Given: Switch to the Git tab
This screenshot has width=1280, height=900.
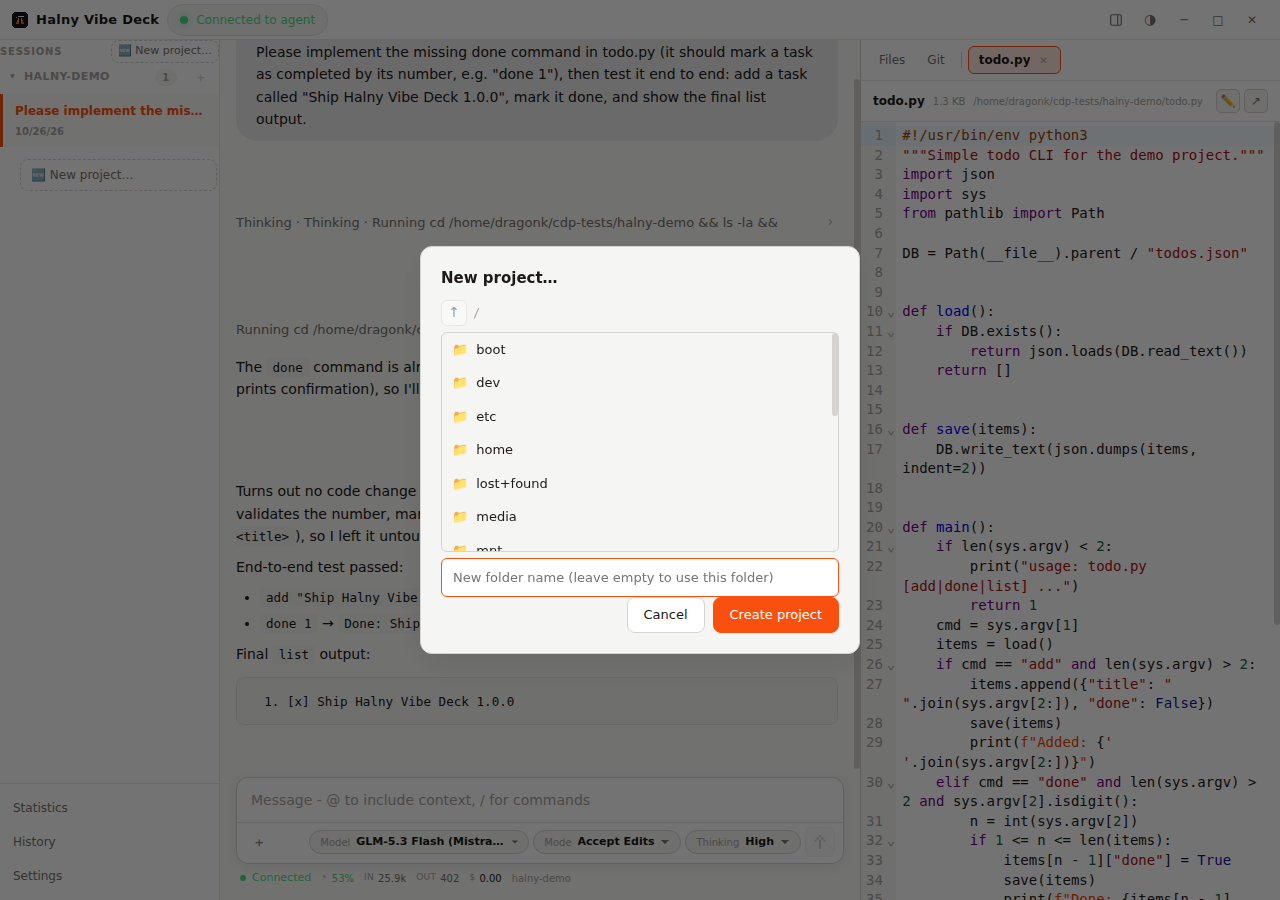Looking at the screenshot, I should point(936,60).
